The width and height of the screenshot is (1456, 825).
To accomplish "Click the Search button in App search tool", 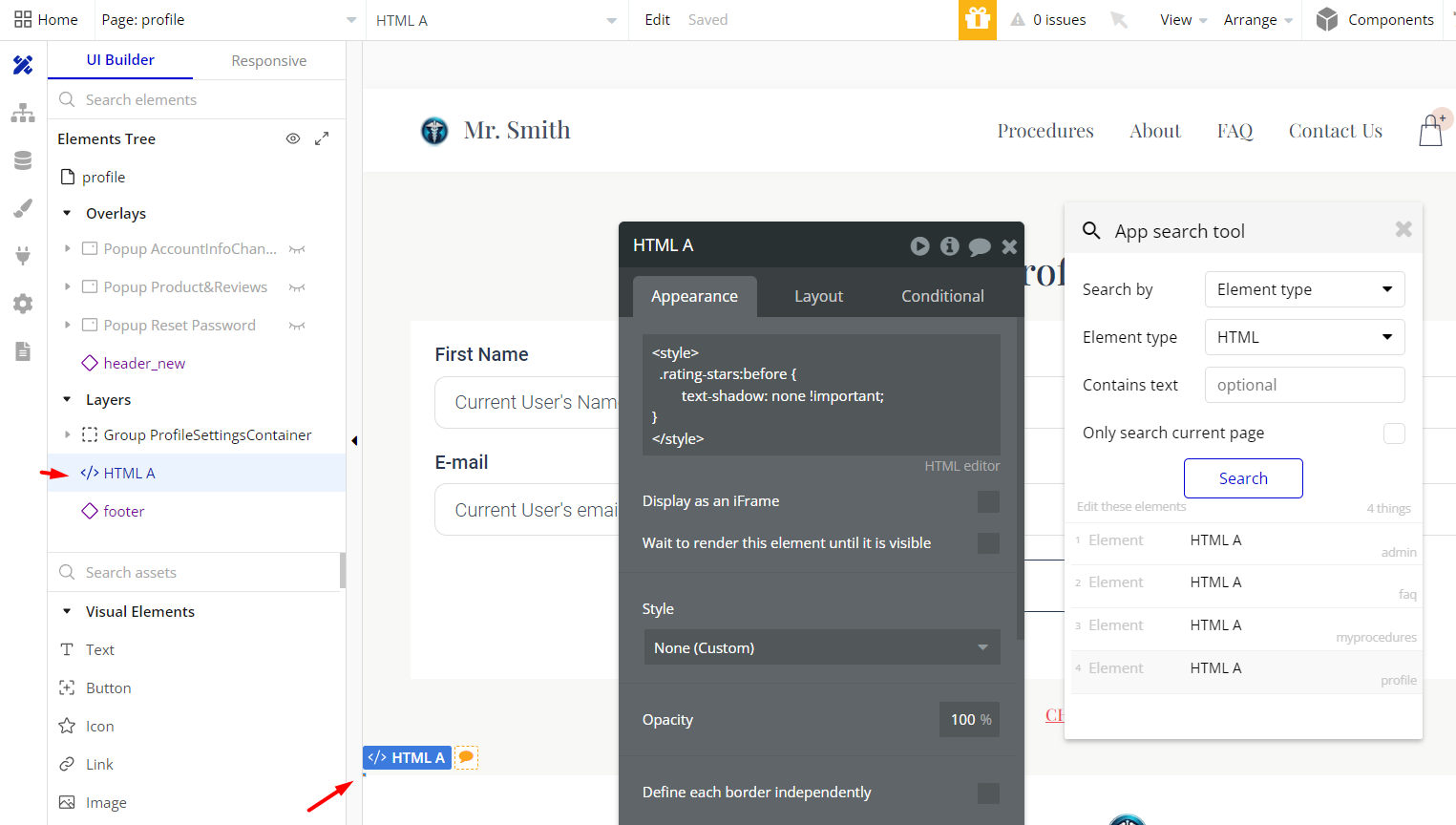I will [1243, 478].
